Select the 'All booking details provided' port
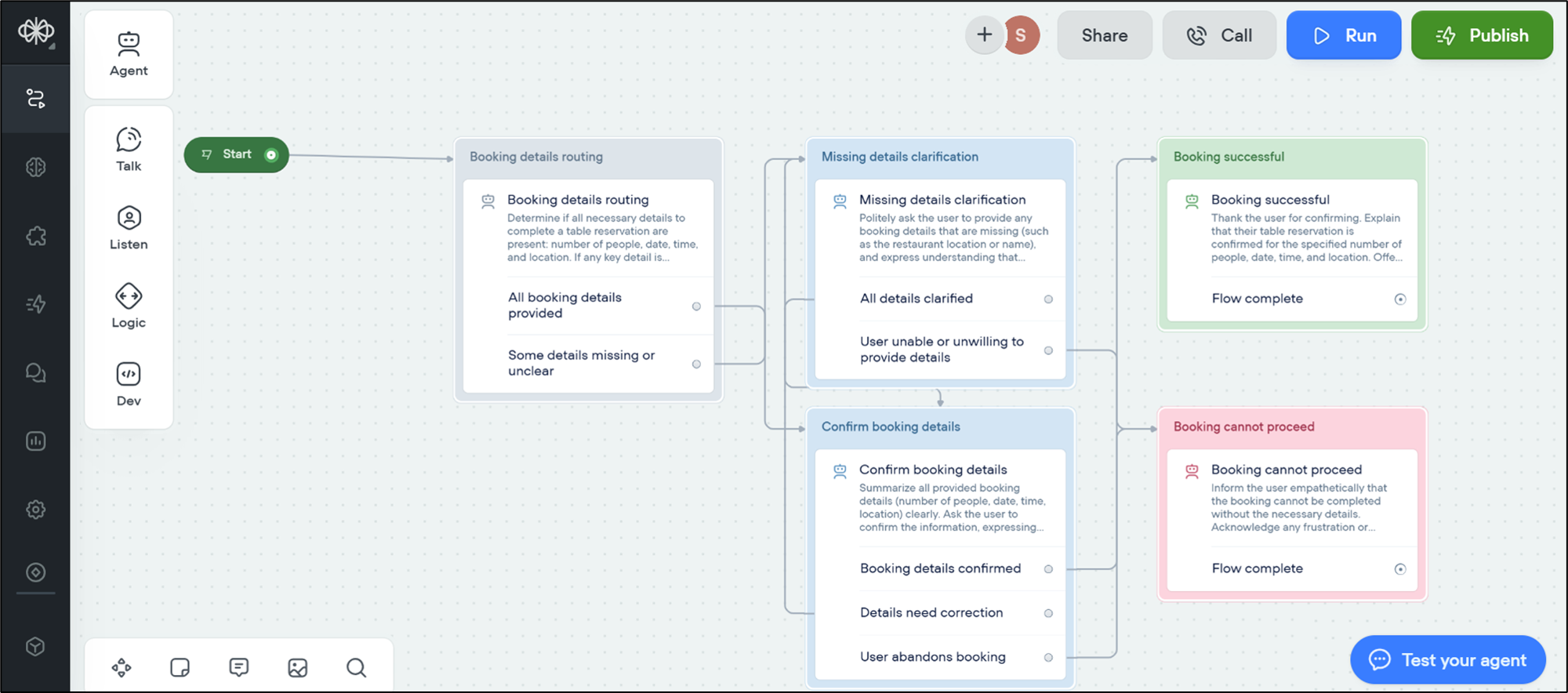The width and height of the screenshot is (1568, 693). tap(696, 307)
